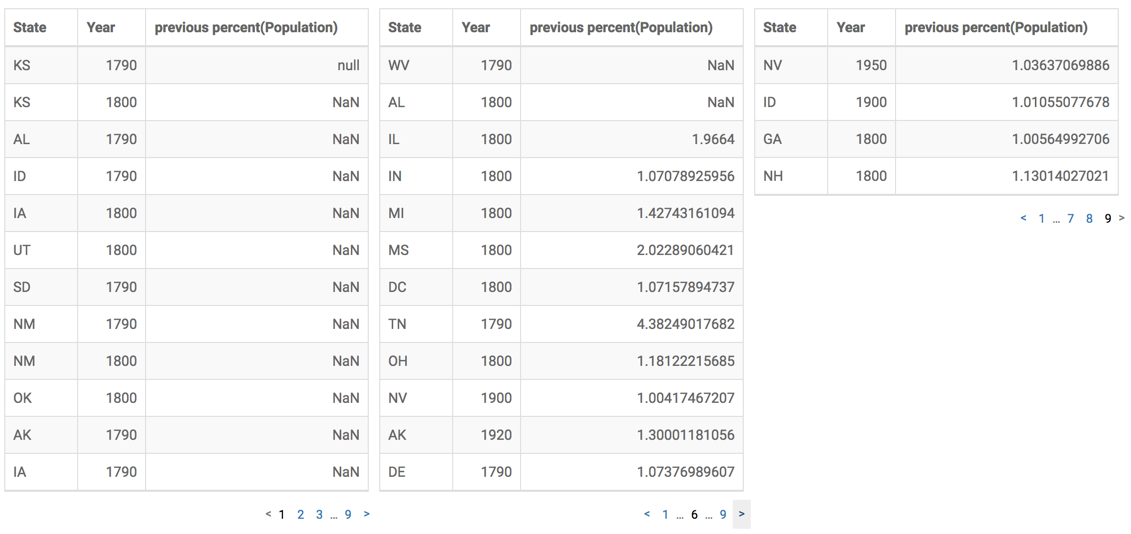This screenshot has width=1131, height=534.
Task: Jump to page 9 in left table
Action: (348, 514)
